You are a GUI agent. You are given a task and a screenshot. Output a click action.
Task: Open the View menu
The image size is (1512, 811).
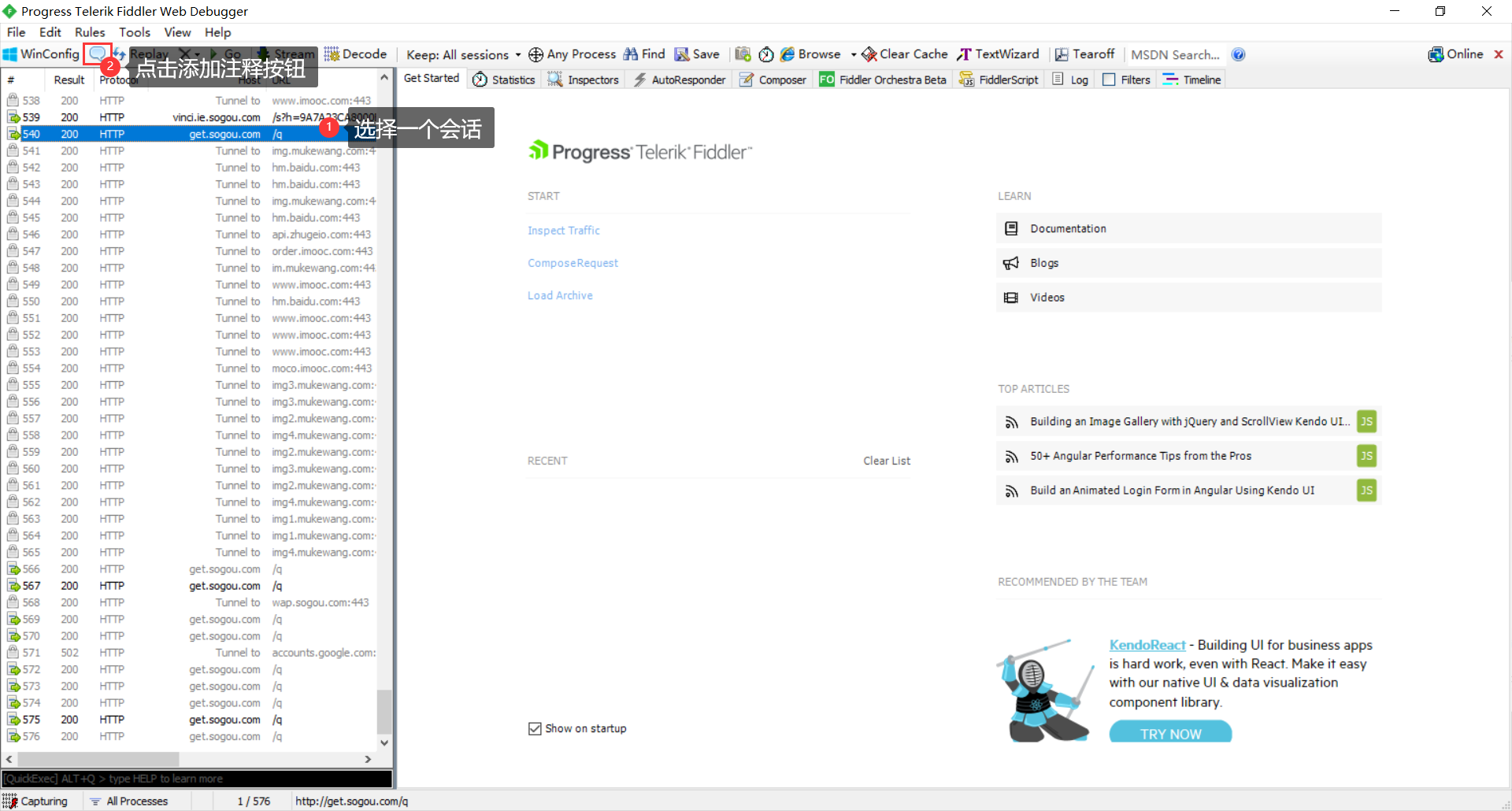coord(177,32)
